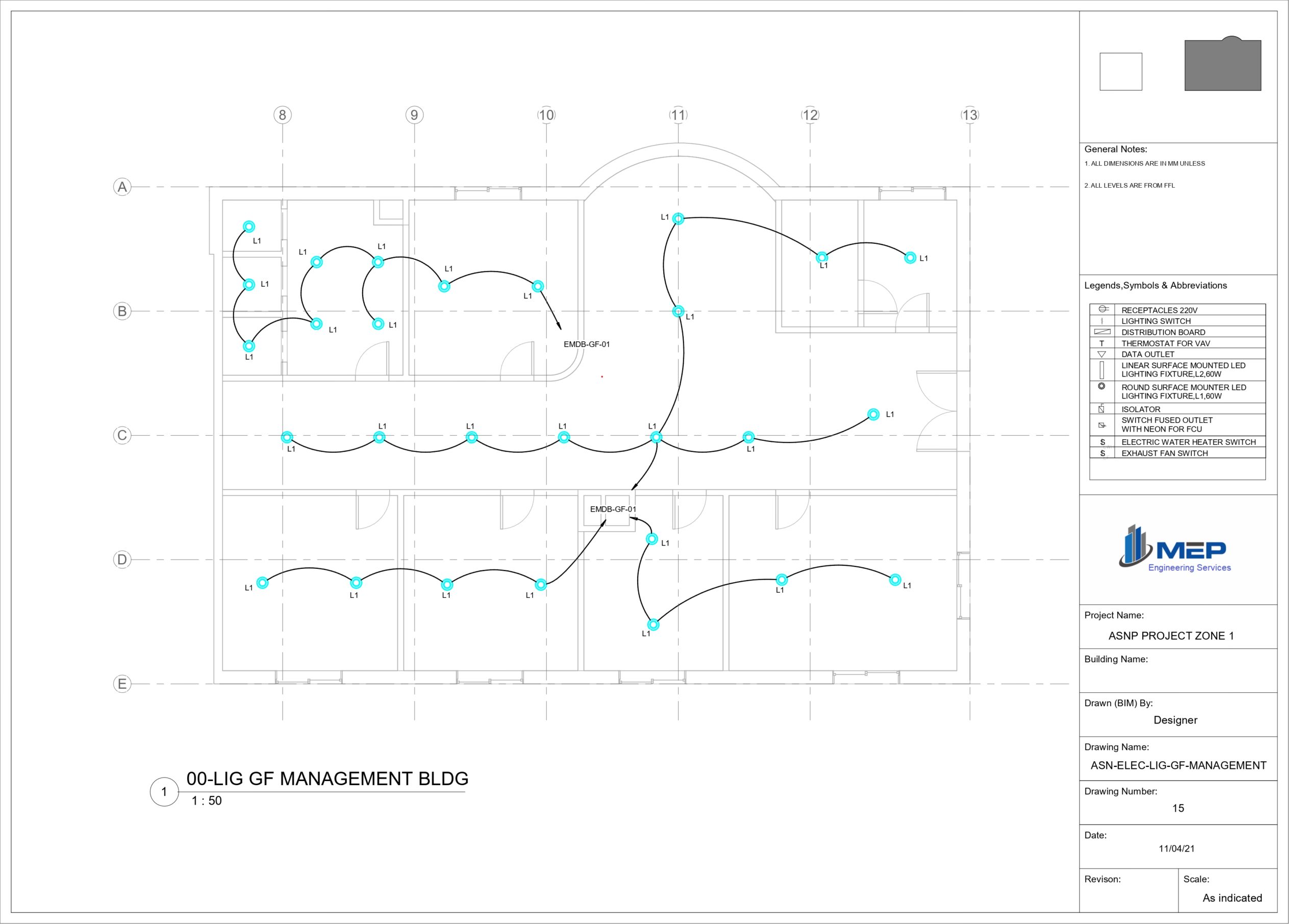Click the white square in key plan

(1121, 72)
